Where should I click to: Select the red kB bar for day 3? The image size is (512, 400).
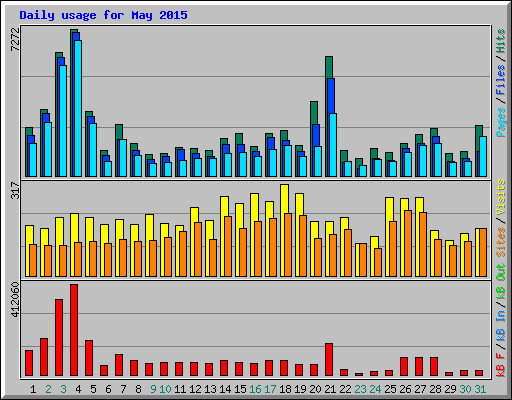[59, 338]
